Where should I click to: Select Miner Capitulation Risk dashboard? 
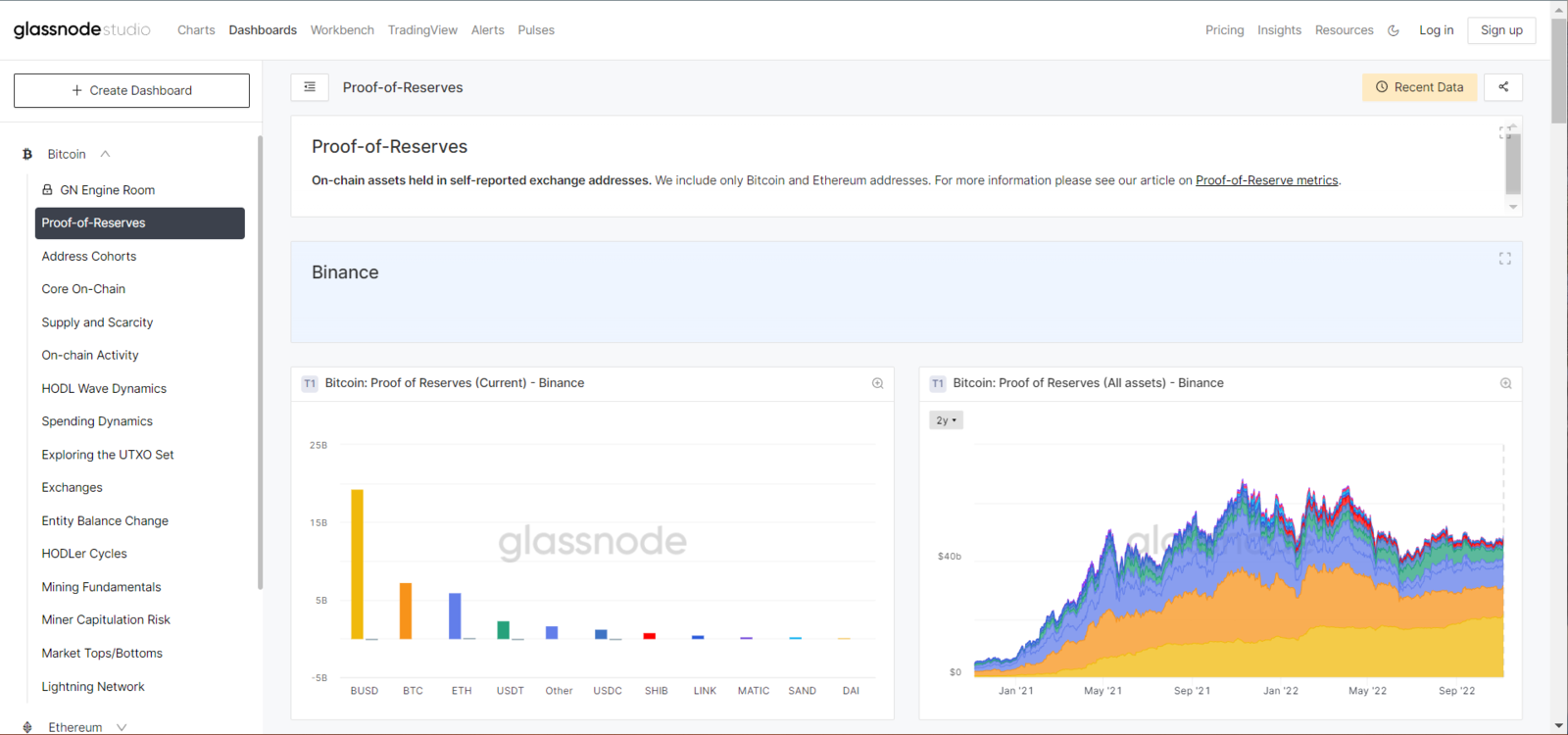106,619
